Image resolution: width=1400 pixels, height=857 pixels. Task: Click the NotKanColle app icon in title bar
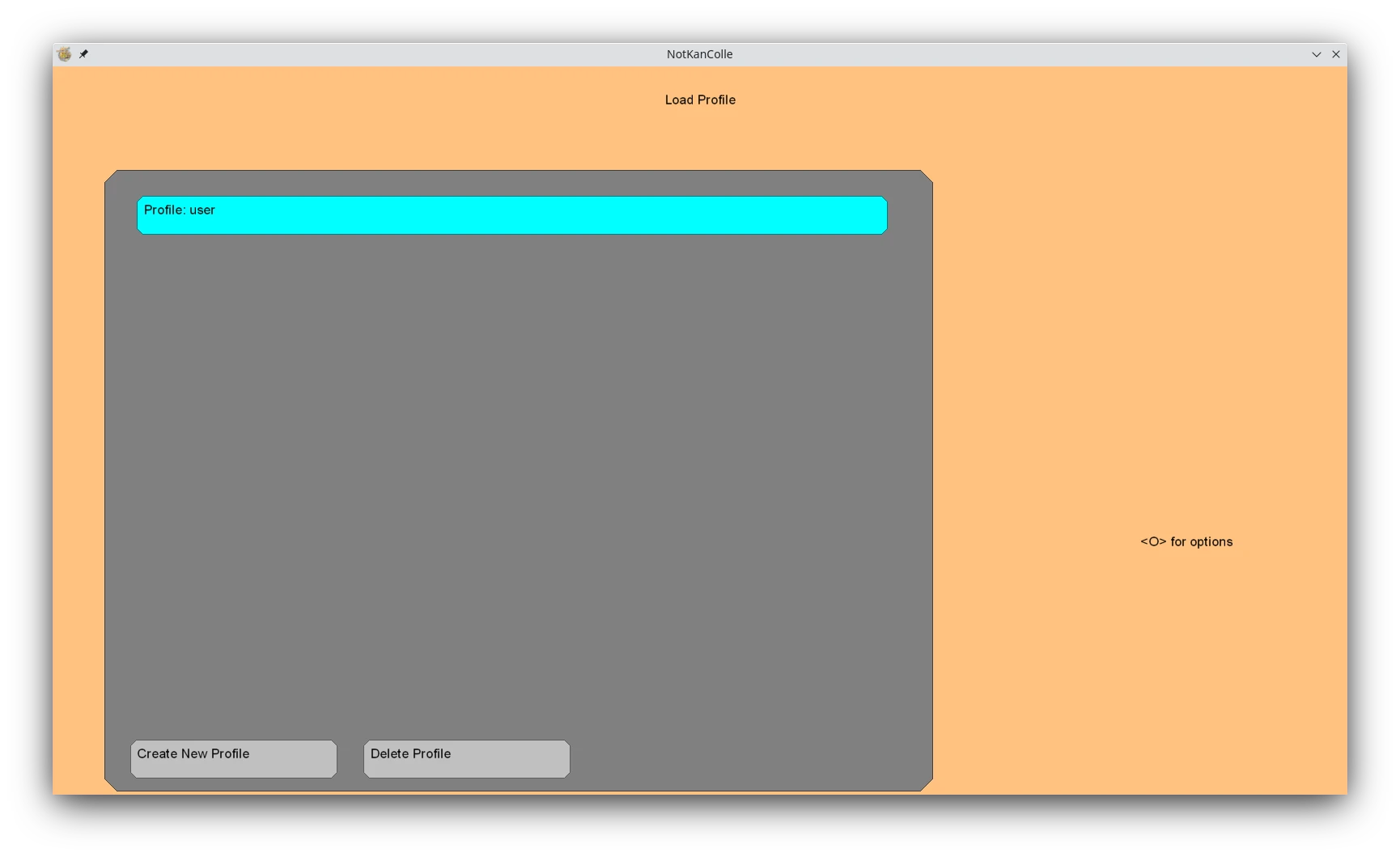pos(65,54)
